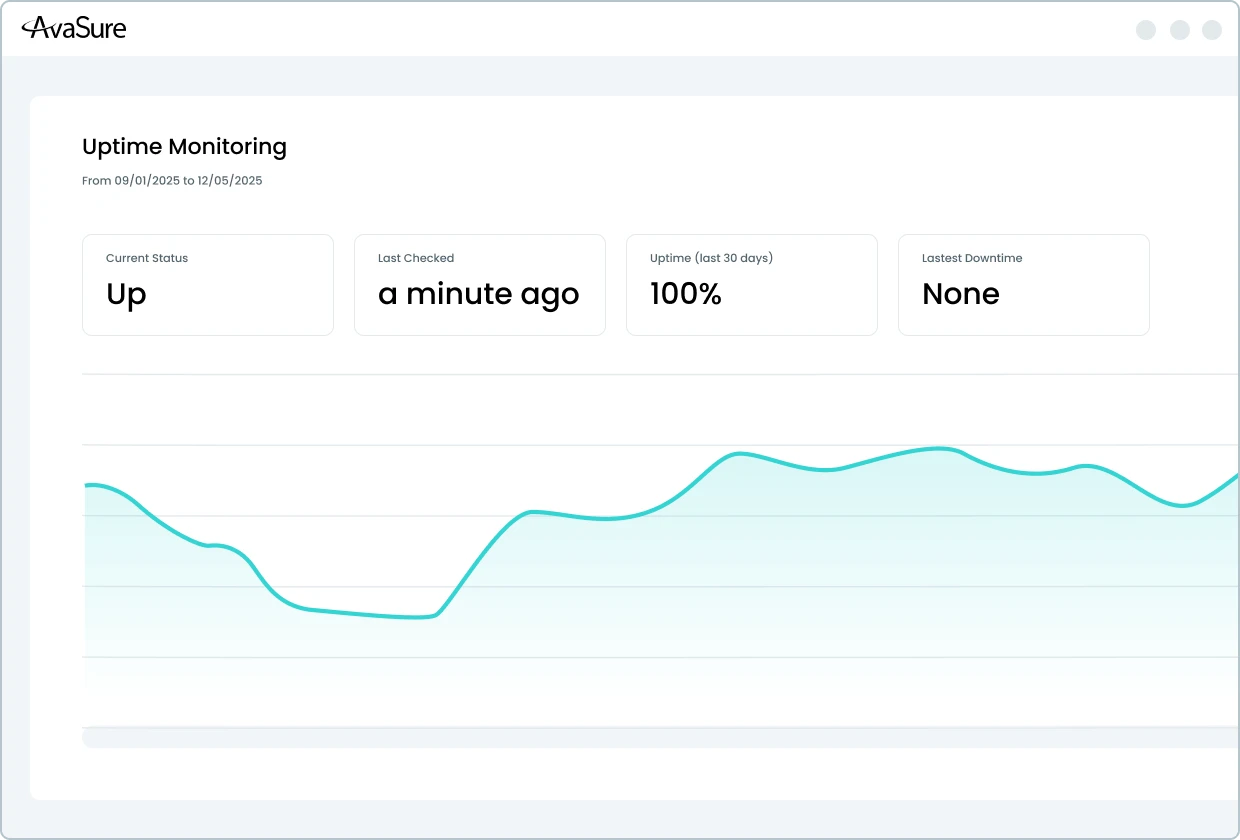Open the date range selector showing 09/01/2025
This screenshot has height=840, width=1240.
click(172, 180)
